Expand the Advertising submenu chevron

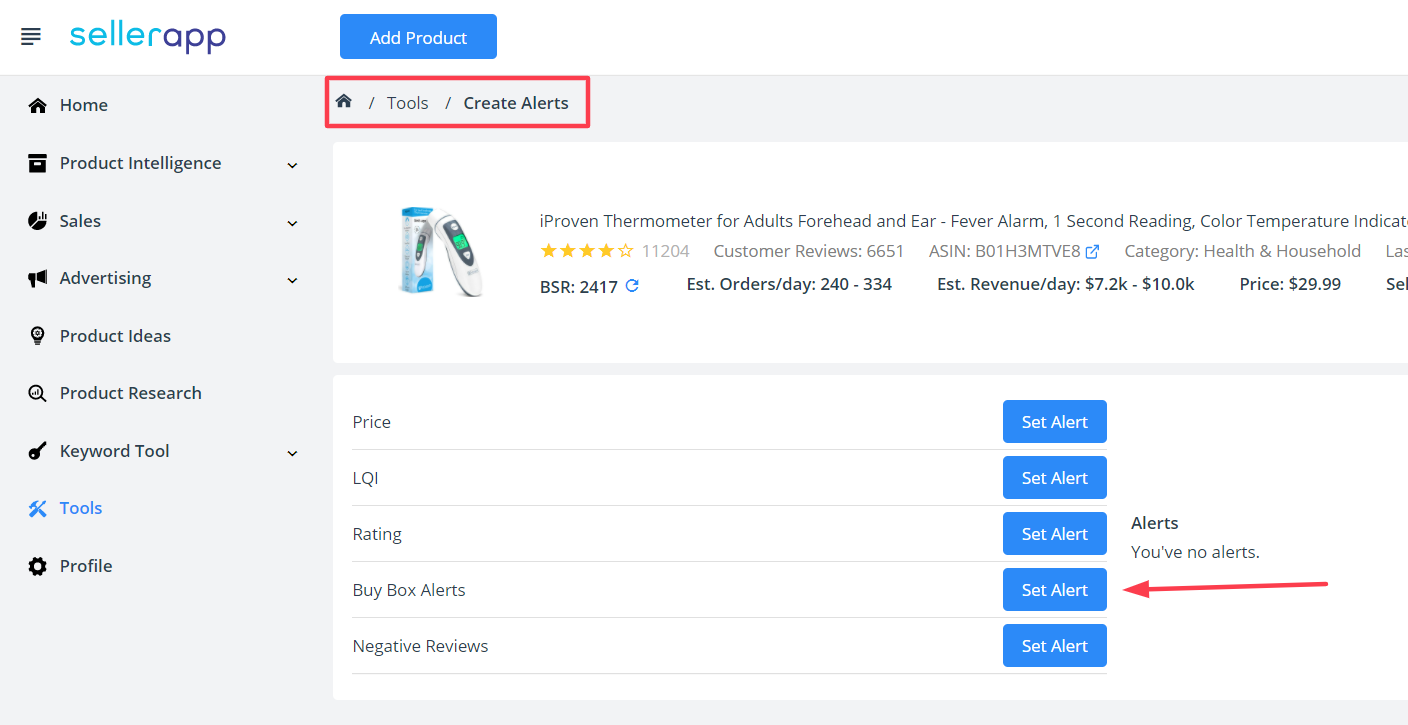click(292, 279)
